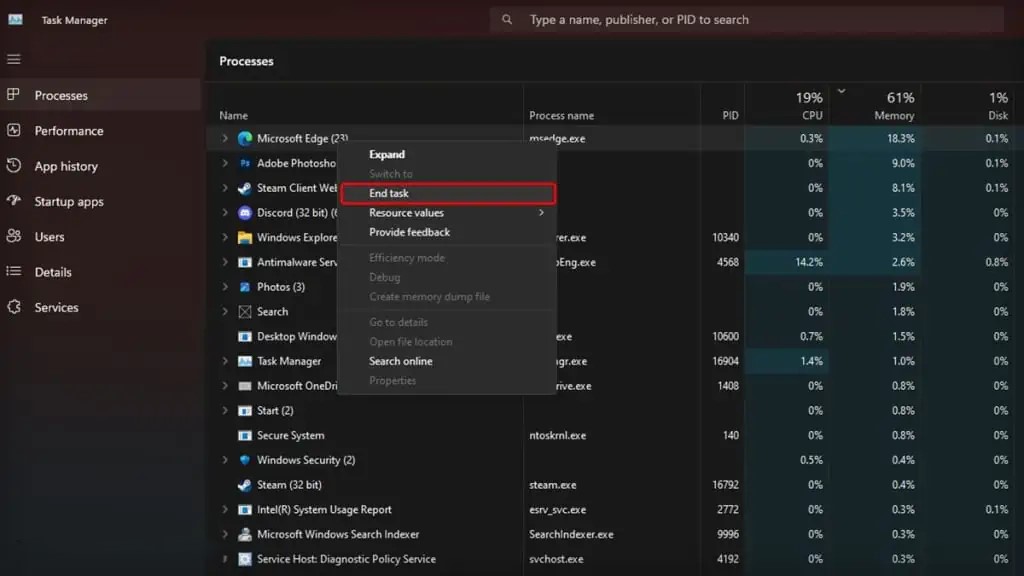Select Provide feedback menu entry

tap(410, 232)
